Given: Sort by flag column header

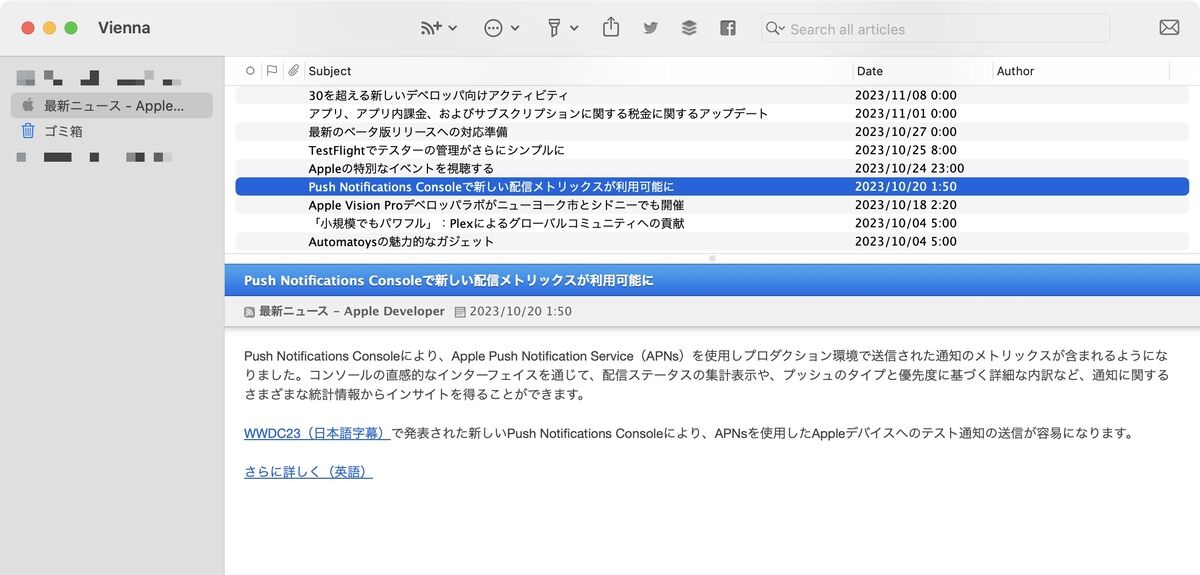Looking at the screenshot, I should pyautogui.click(x=271, y=71).
